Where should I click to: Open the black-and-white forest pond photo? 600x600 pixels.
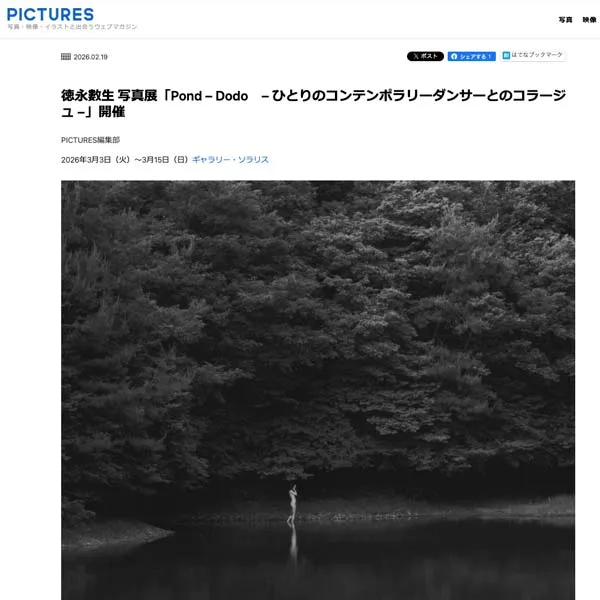pos(318,390)
